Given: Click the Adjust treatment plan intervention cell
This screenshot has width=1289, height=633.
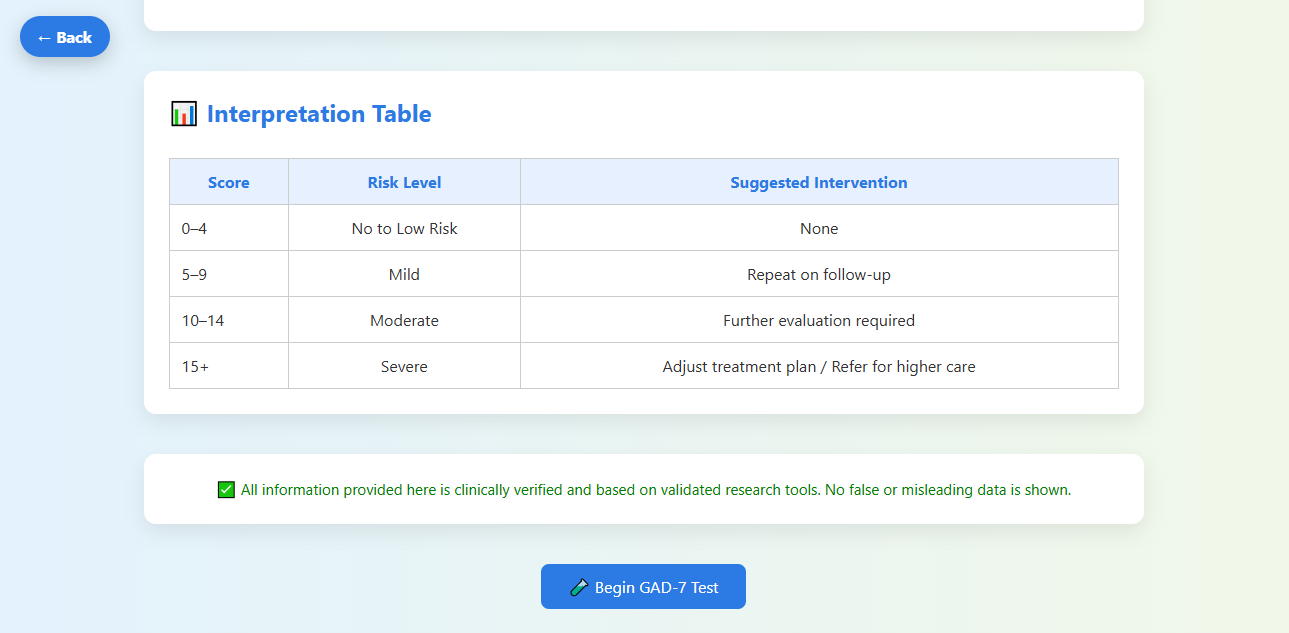Looking at the screenshot, I should 818,366.
